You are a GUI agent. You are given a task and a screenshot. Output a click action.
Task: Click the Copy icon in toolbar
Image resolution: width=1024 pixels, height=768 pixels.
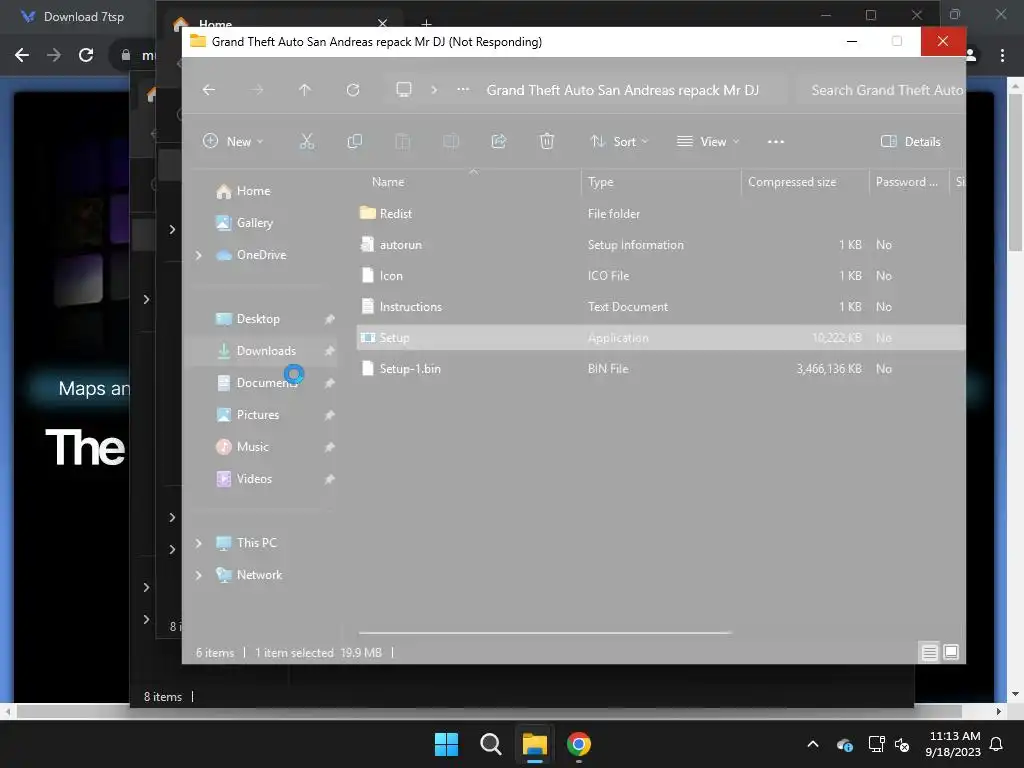[x=355, y=141]
